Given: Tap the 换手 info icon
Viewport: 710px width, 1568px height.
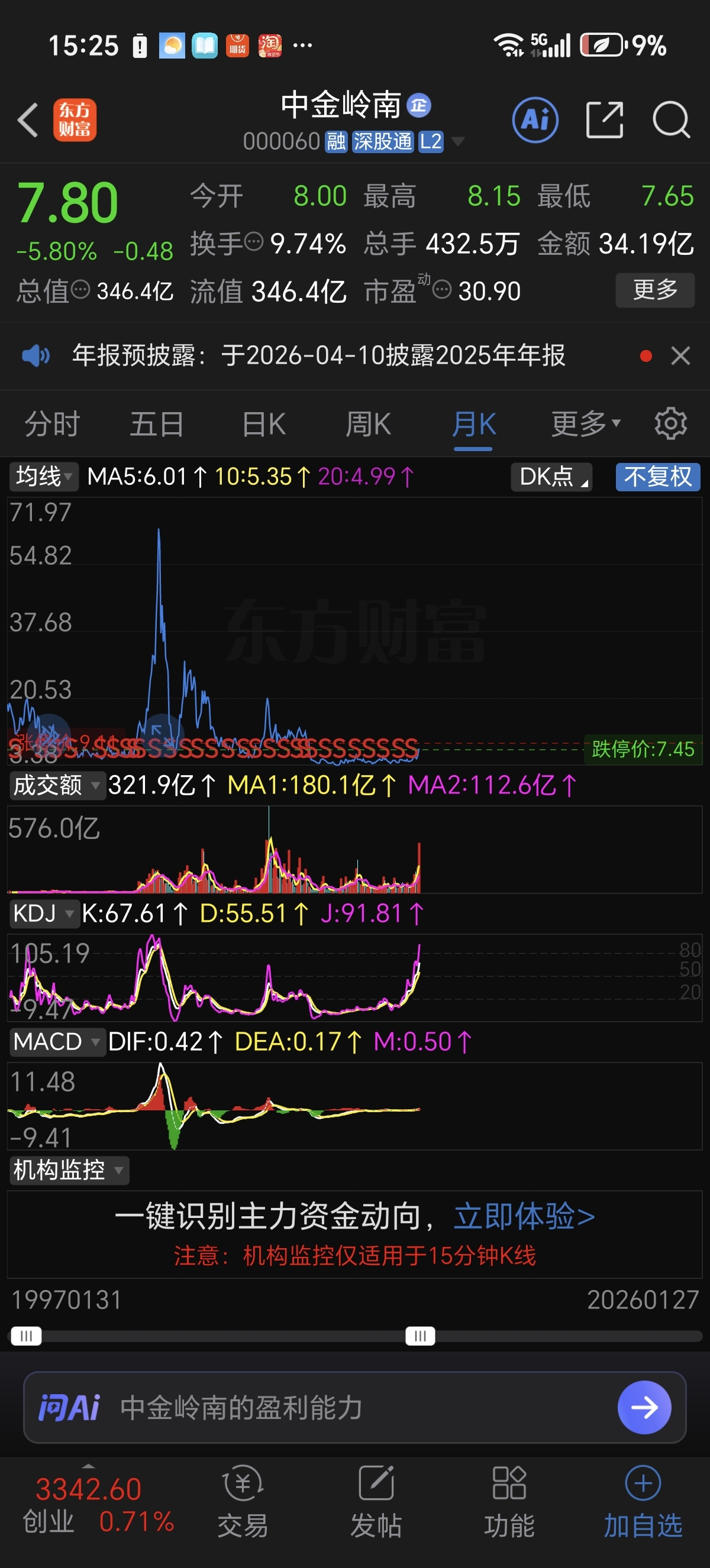Looking at the screenshot, I should click(254, 242).
